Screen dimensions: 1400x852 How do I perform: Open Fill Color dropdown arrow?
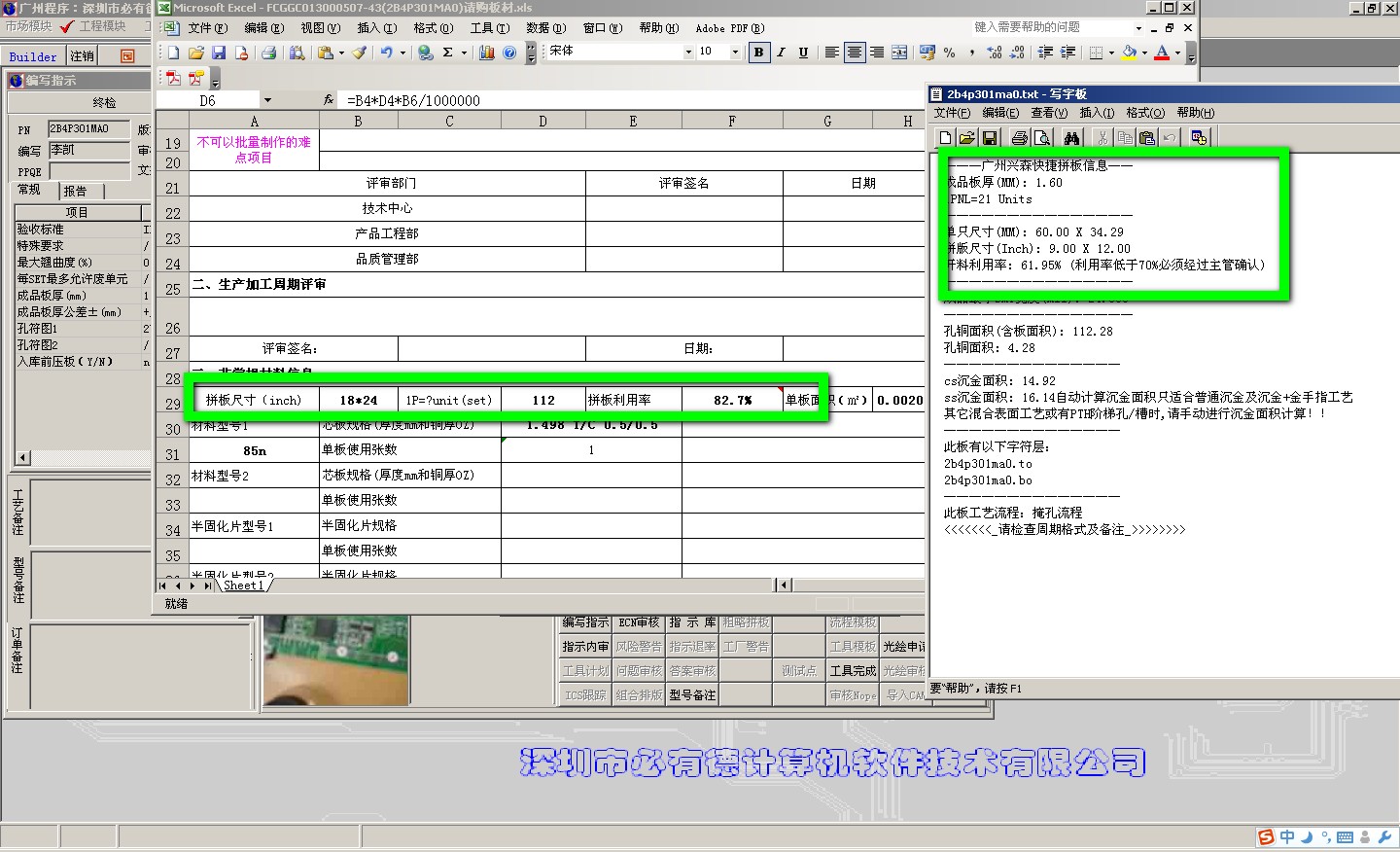click(1144, 53)
